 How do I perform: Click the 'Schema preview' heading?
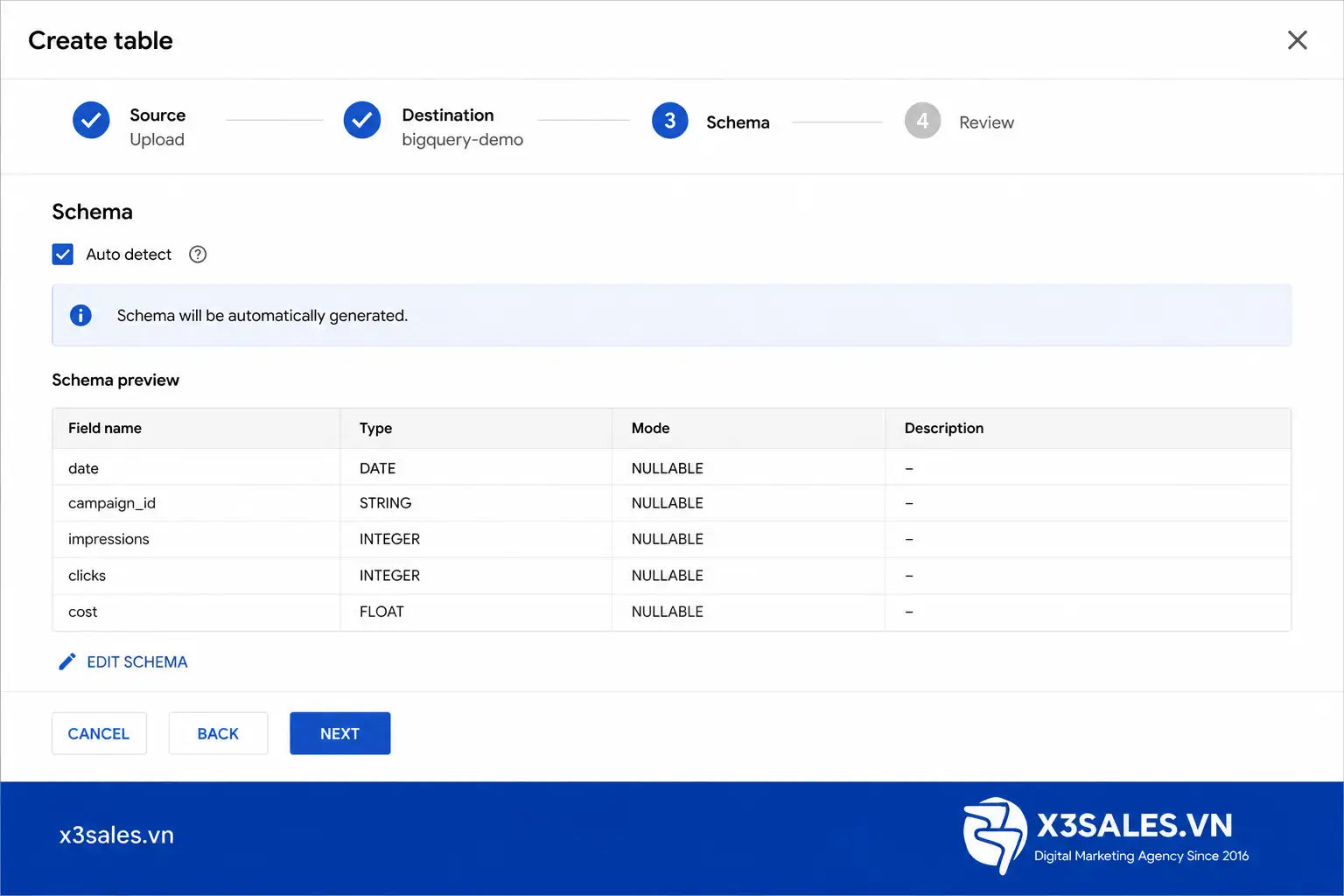(115, 380)
